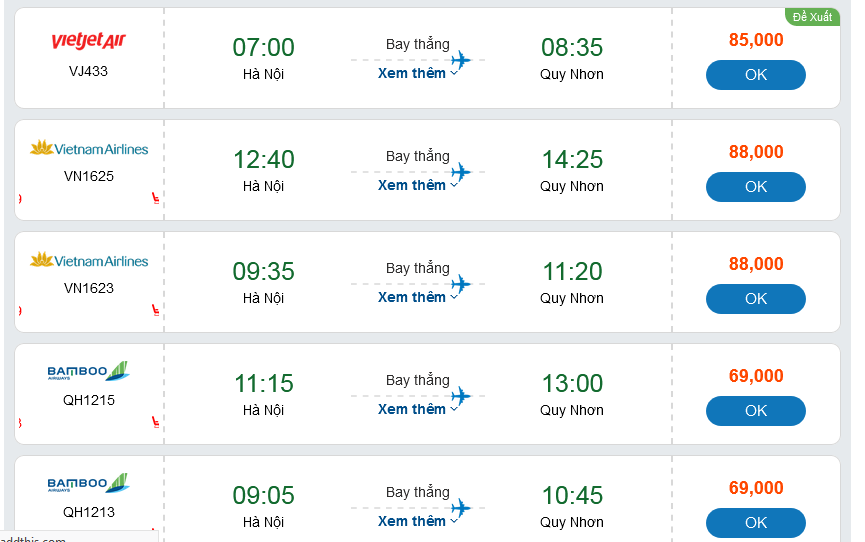Screen dimensions: 865x542
Task: Expand Xem thêm details for flight QH1213
Action: tap(417, 521)
